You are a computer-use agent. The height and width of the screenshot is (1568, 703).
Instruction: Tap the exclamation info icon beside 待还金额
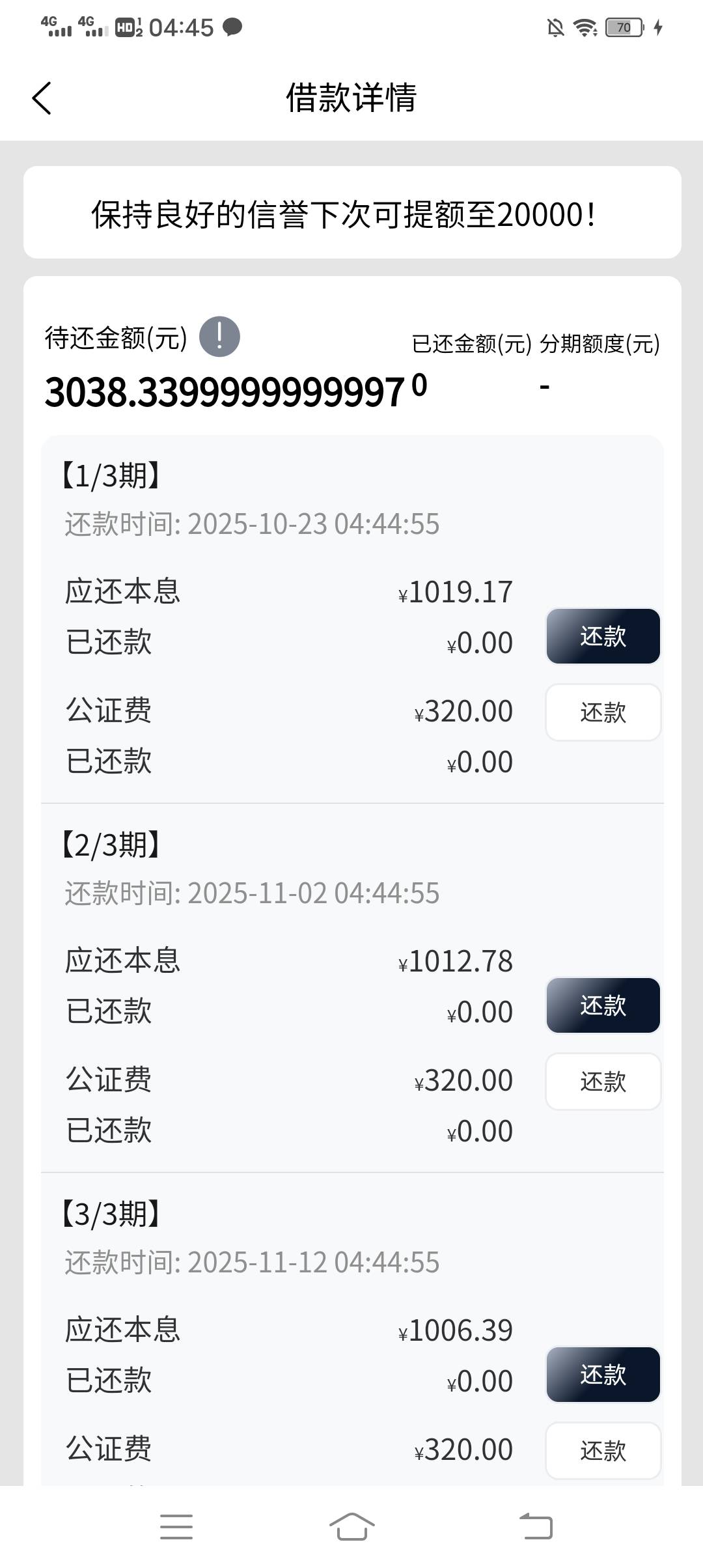pos(219,337)
